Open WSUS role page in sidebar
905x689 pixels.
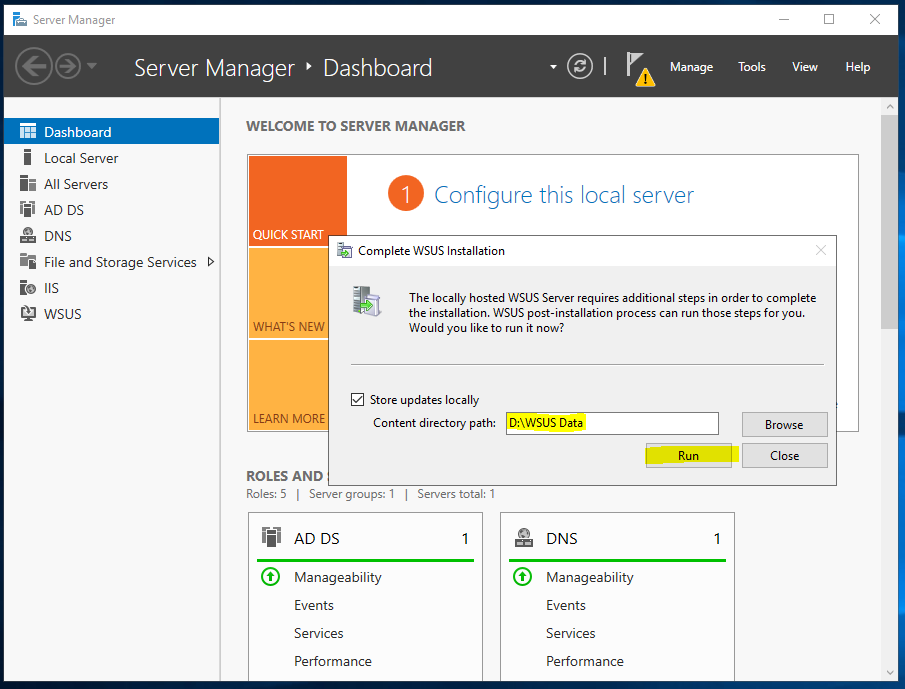[111, 314]
